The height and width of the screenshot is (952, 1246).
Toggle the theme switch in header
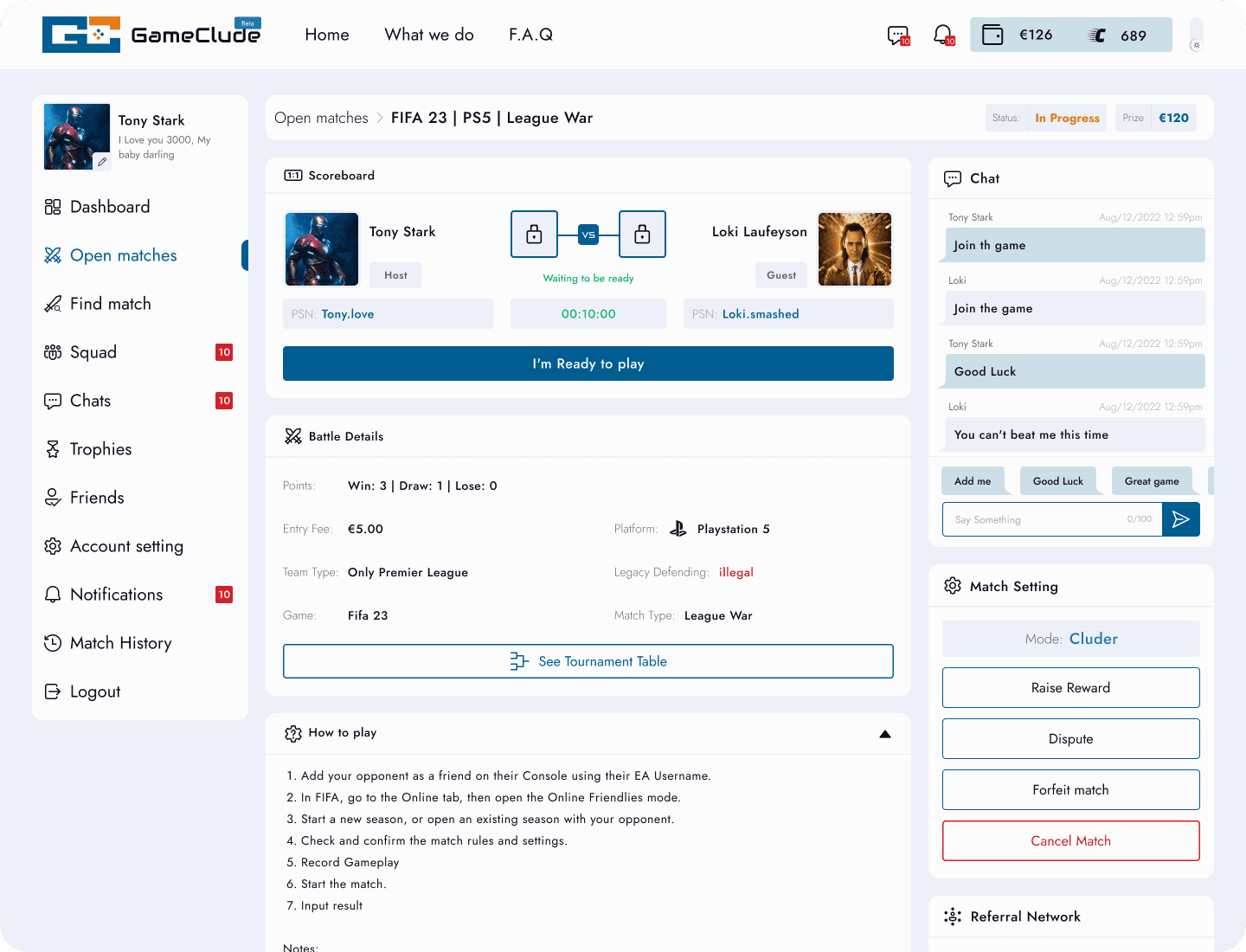(x=1196, y=35)
